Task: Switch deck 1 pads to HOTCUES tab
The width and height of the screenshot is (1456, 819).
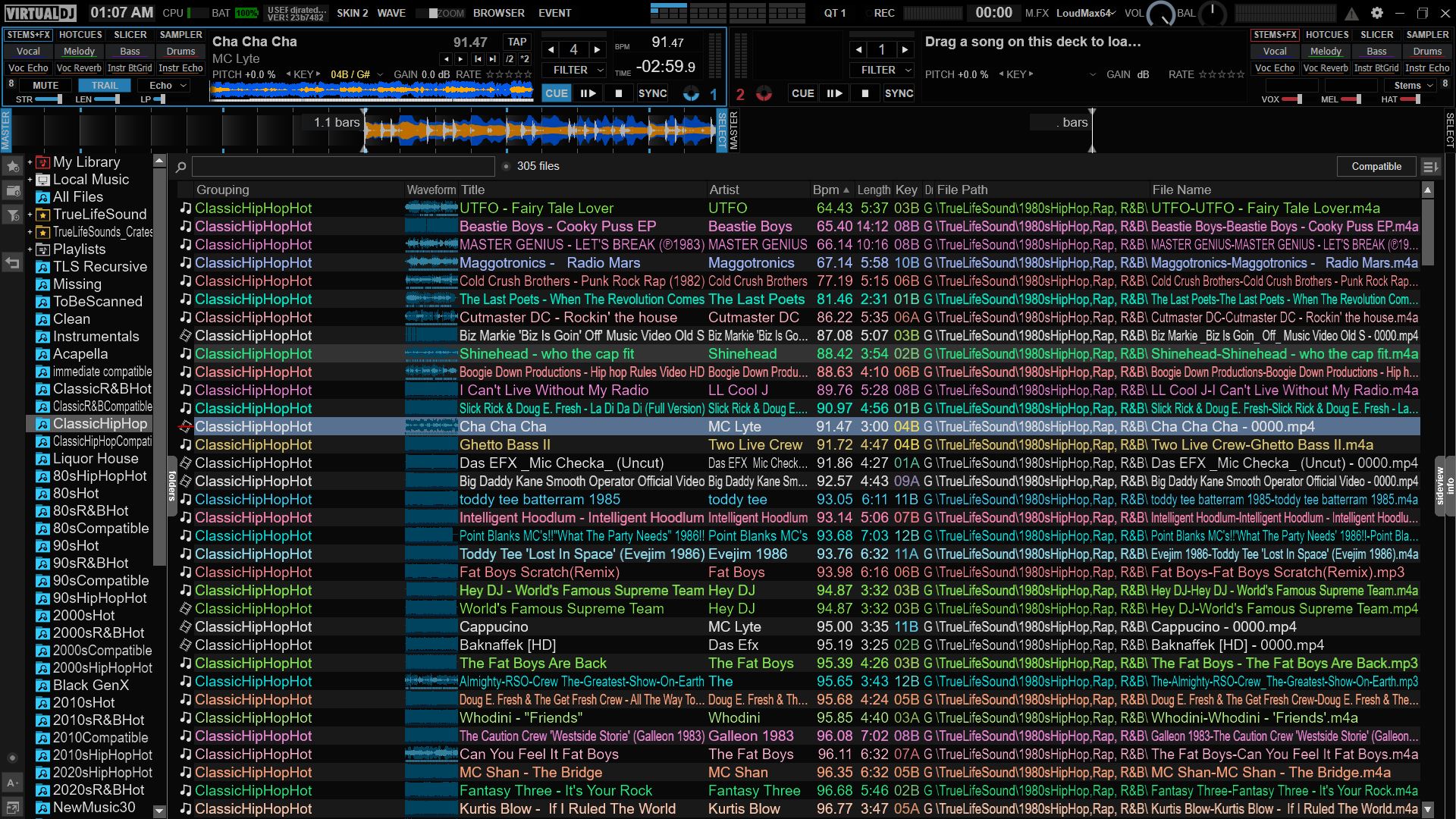Action: pos(80,35)
